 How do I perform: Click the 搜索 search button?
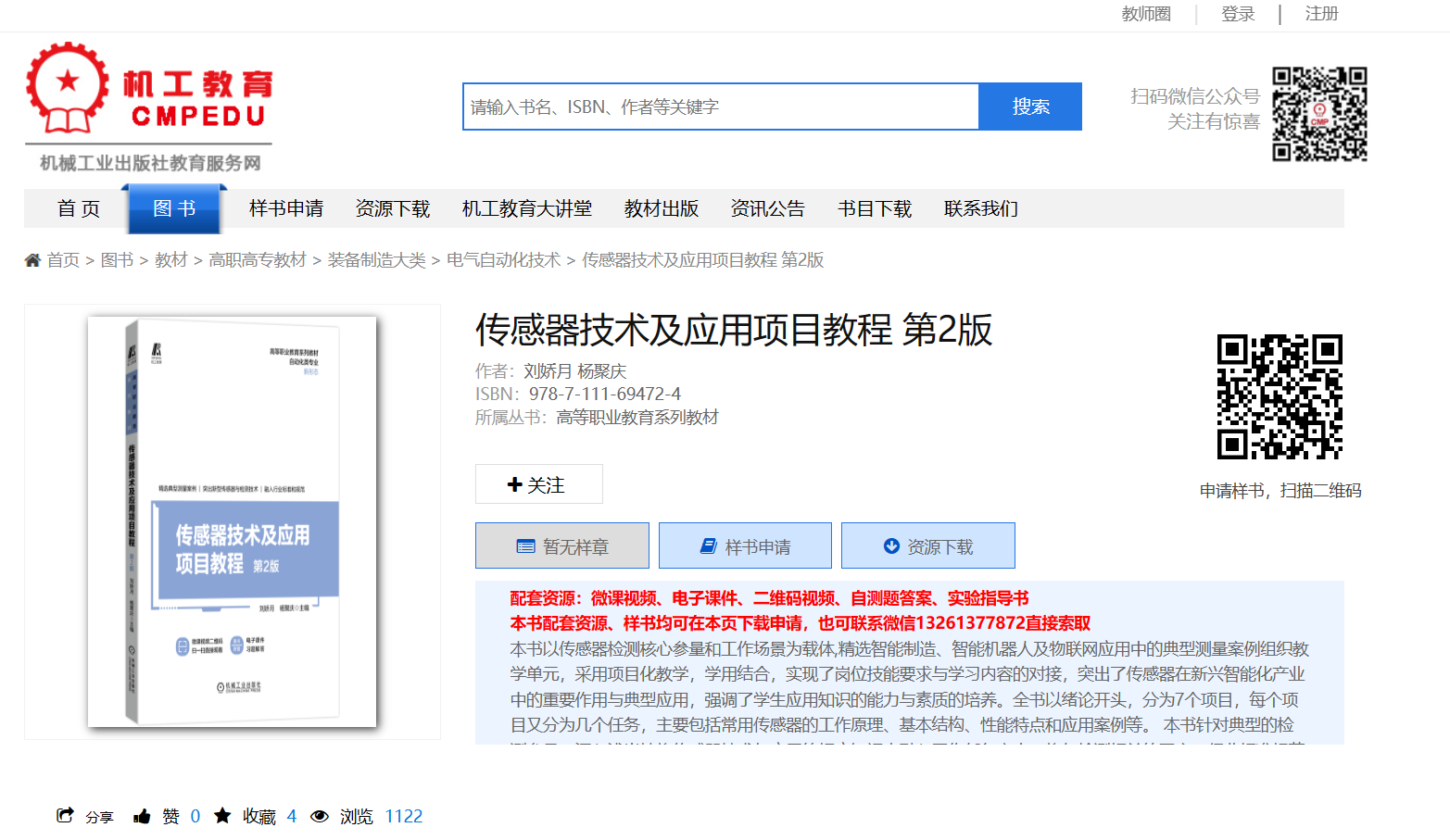click(x=1030, y=107)
